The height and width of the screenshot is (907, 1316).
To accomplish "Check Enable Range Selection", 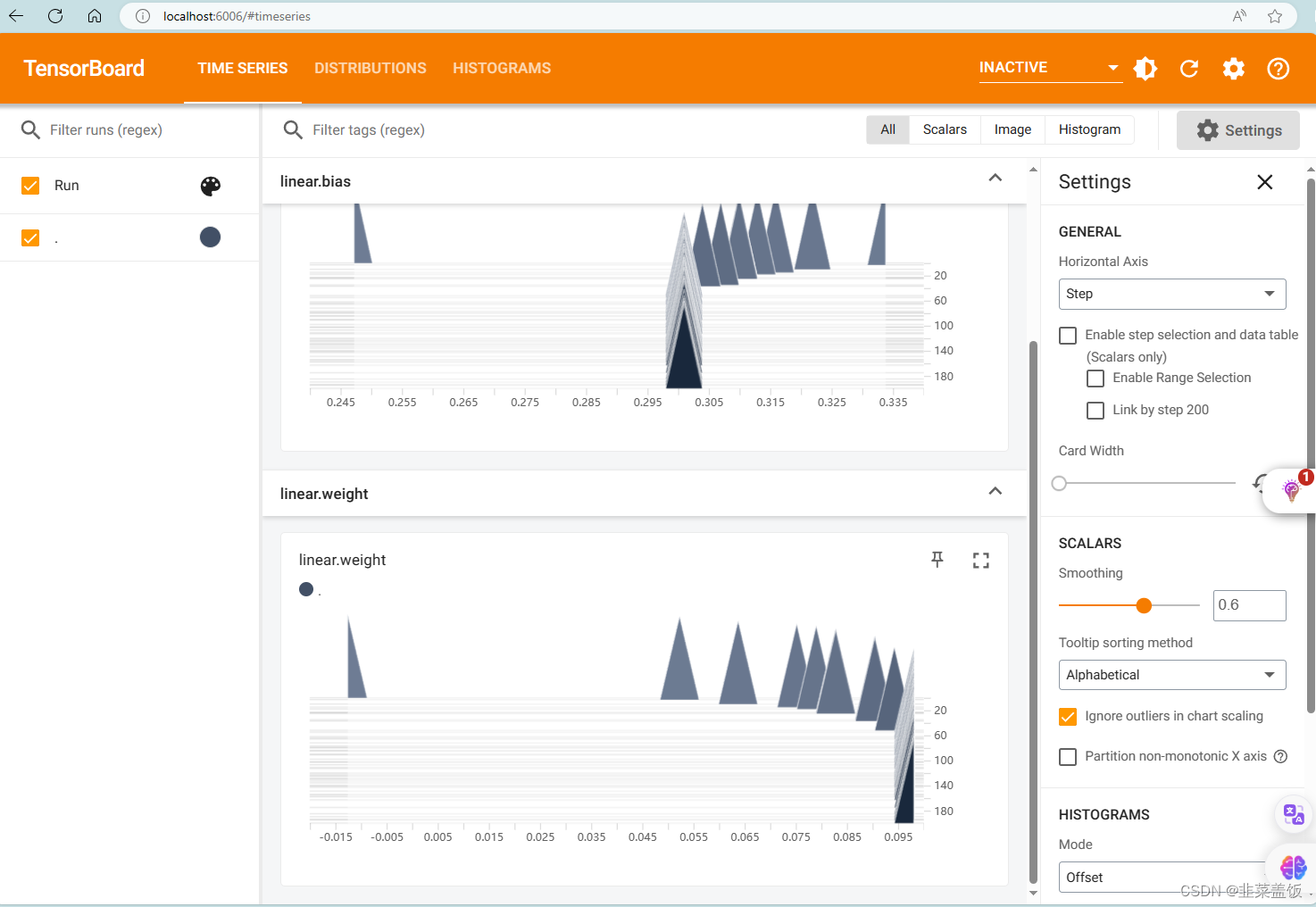I will point(1095,379).
